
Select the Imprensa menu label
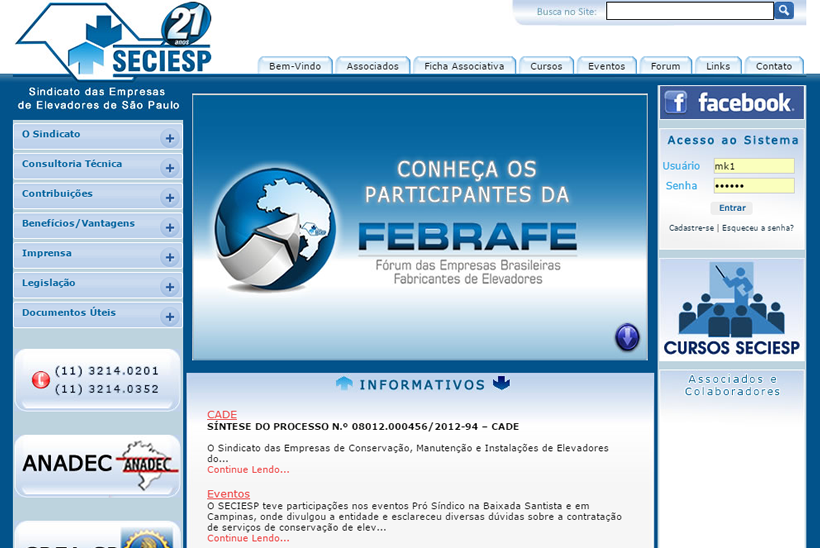[47, 253]
